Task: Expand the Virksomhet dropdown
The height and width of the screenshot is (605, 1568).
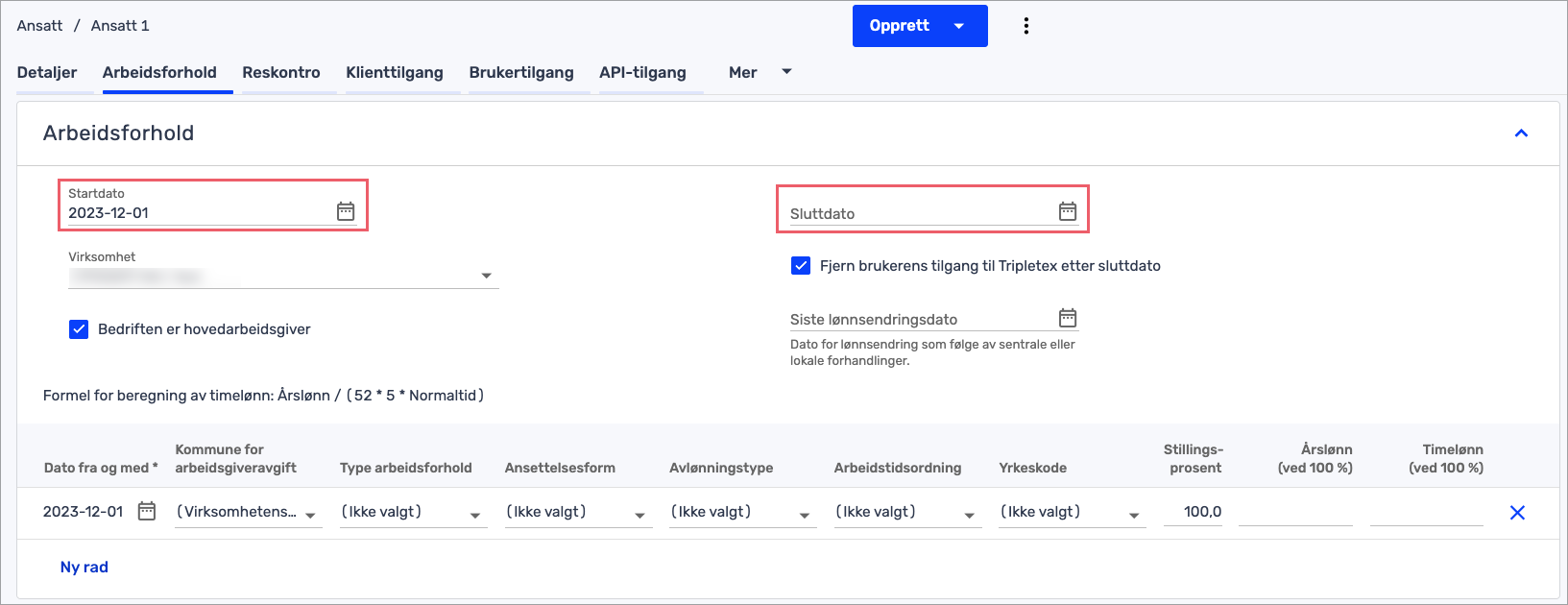Action: (486, 277)
